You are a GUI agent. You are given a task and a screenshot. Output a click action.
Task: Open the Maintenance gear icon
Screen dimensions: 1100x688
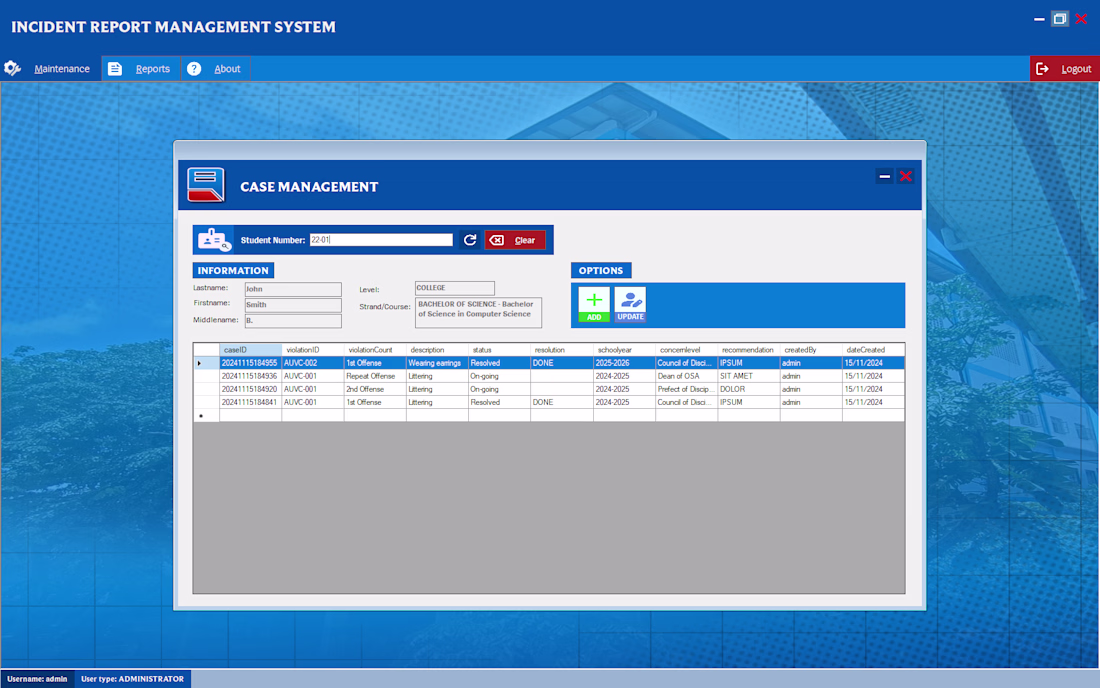13,68
